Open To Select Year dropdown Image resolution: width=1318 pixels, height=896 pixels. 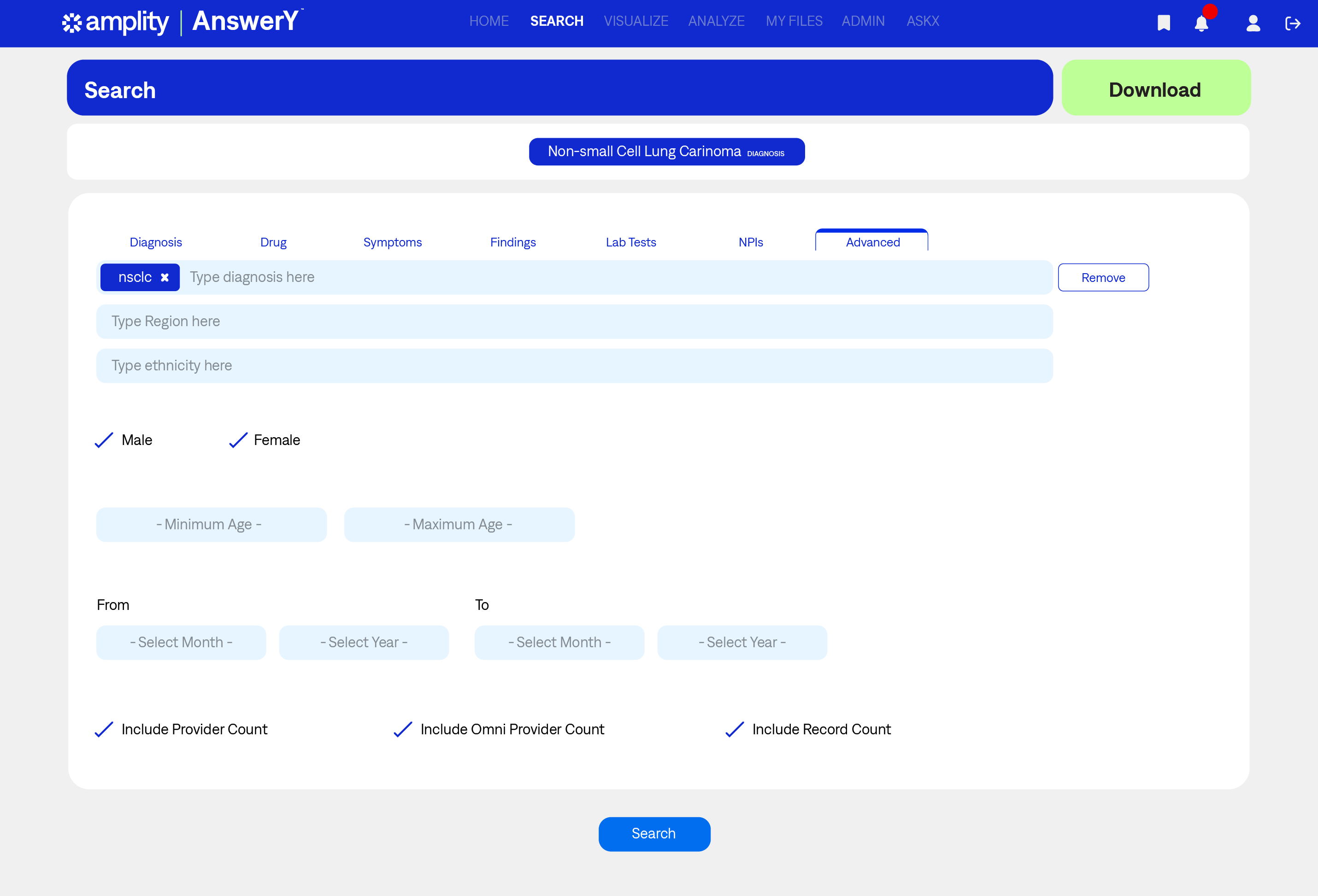(742, 643)
